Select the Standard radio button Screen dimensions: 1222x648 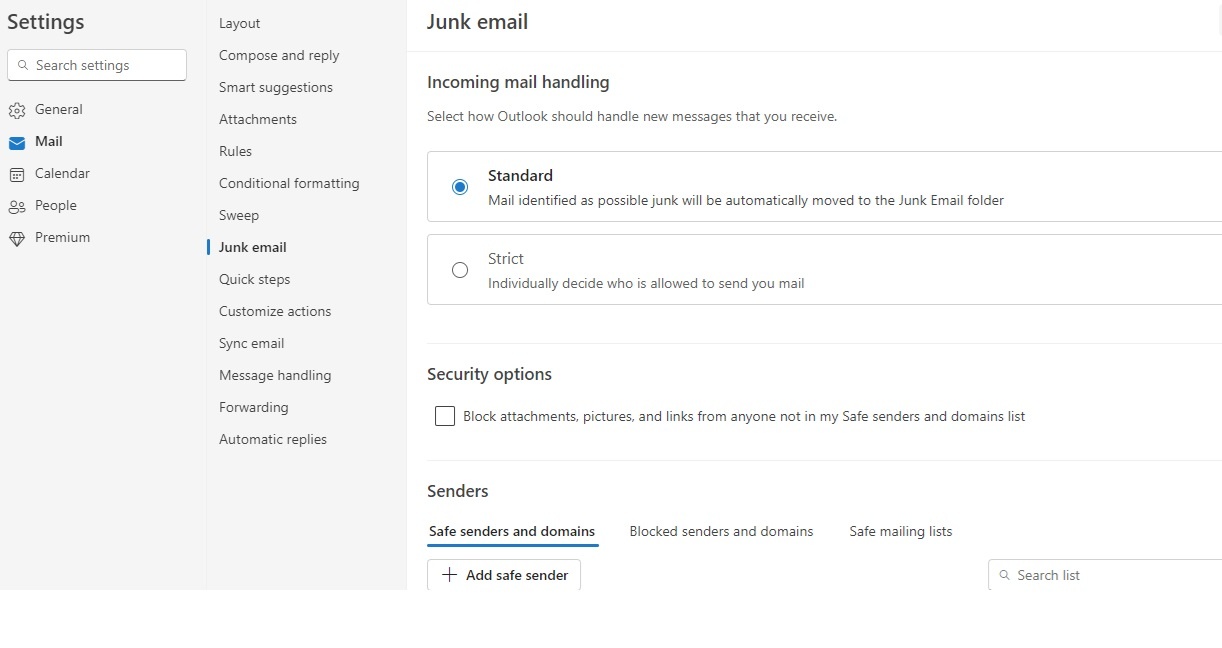tap(460, 187)
